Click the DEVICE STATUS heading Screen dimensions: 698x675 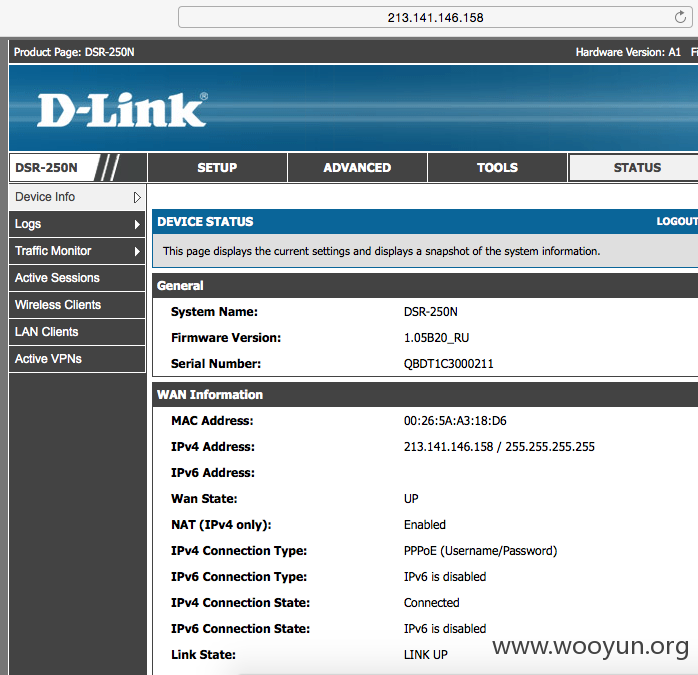(x=205, y=222)
